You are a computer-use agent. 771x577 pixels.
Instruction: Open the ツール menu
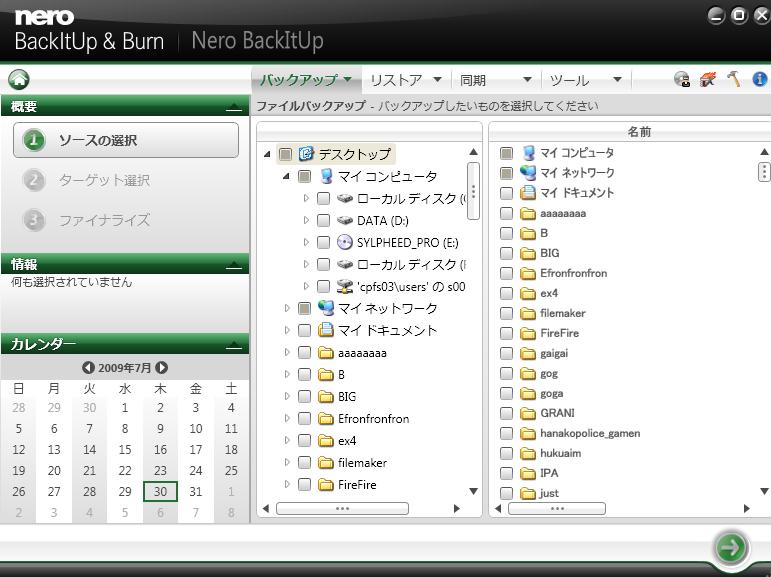coord(586,80)
